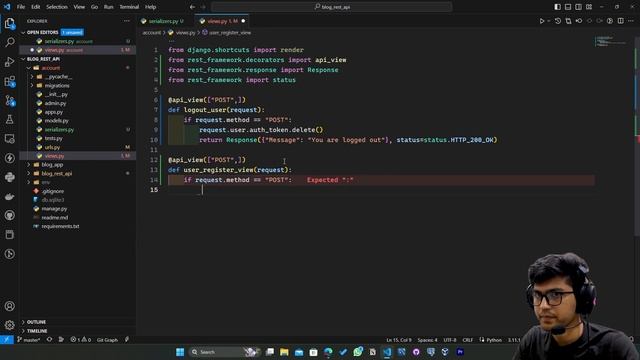Click the user_register_view breadcrumb

coord(230,33)
